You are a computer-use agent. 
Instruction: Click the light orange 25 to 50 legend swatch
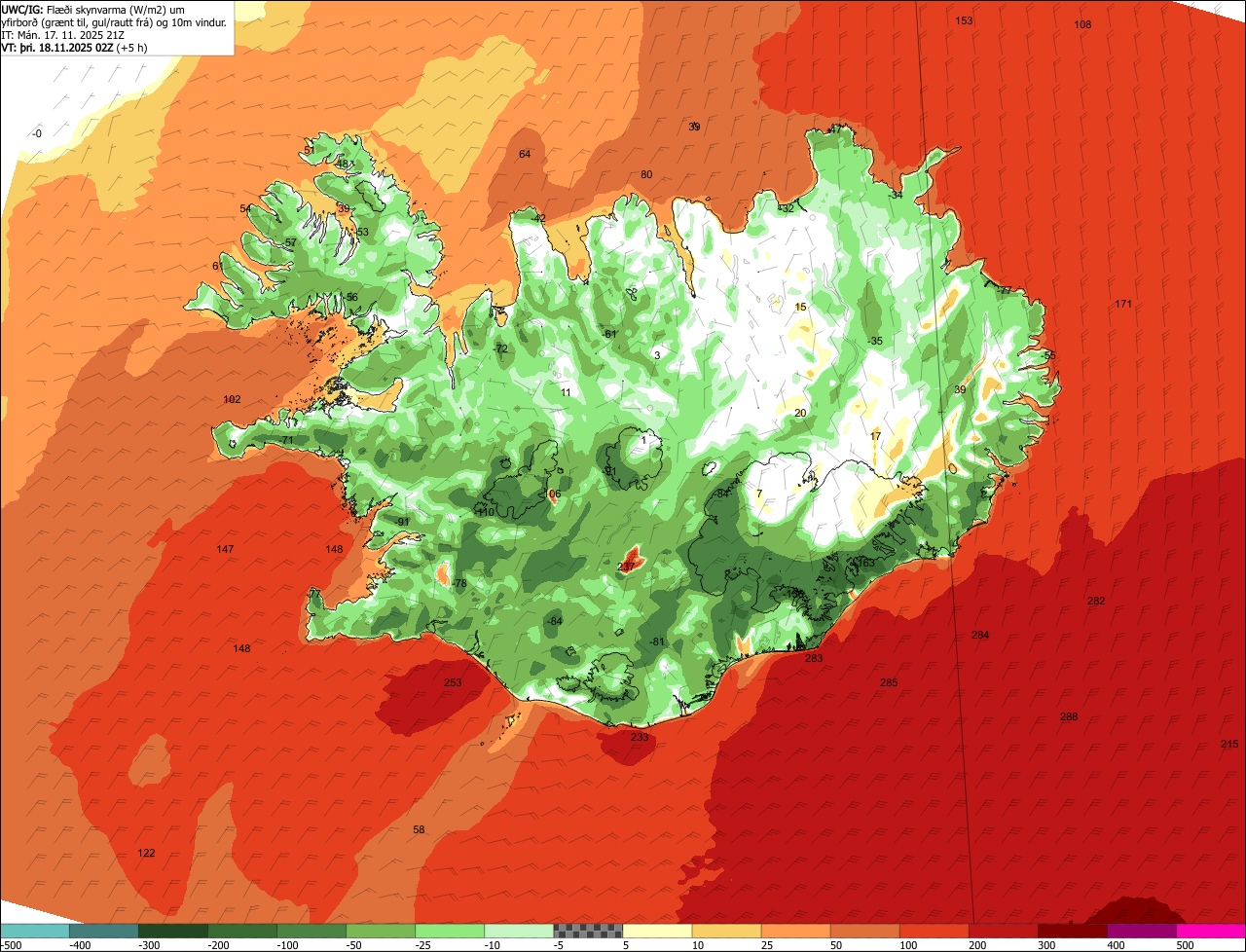tap(795, 931)
